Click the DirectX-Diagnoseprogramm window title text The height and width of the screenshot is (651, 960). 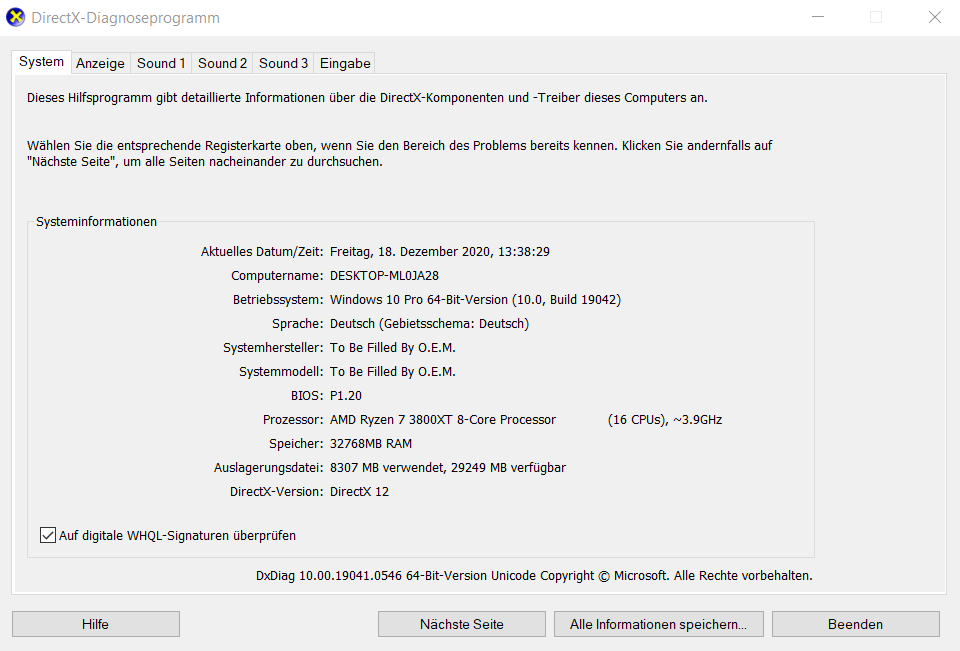126,18
